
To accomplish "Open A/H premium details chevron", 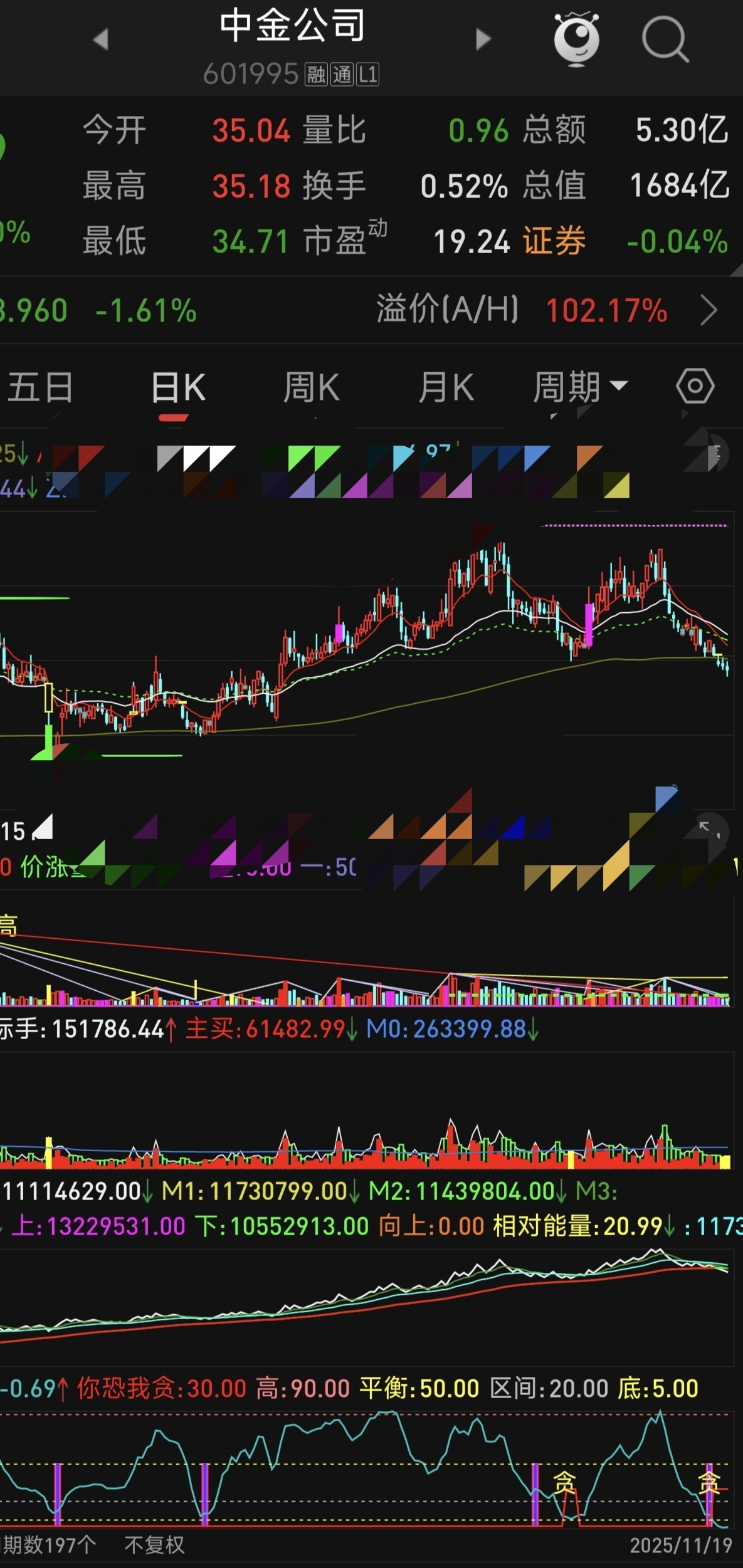I will pyautogui.click(x=709, y=311).
